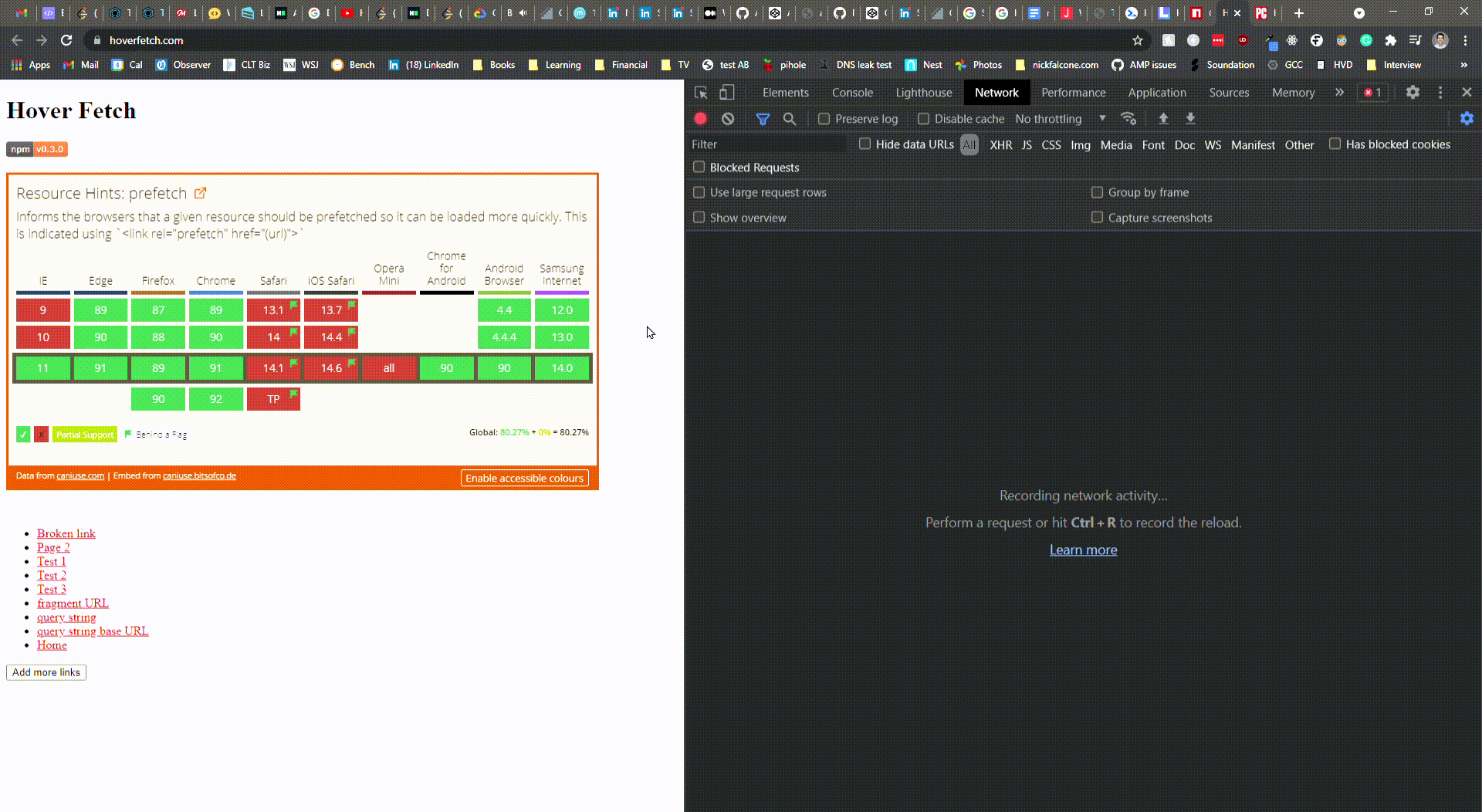
Task: Enable Capture screenshots checkbox
Action: (x=1098, y=218)
